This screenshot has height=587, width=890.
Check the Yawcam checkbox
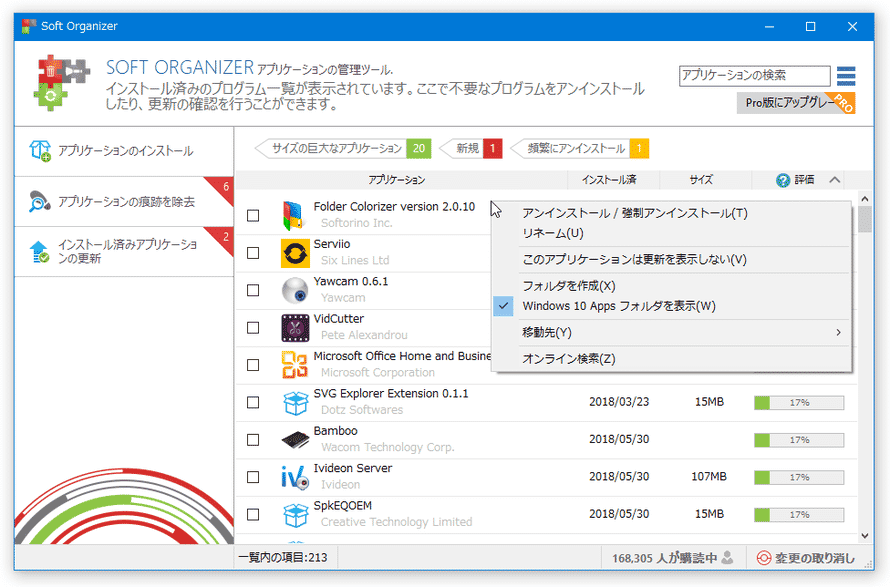(x=253, y=291)
